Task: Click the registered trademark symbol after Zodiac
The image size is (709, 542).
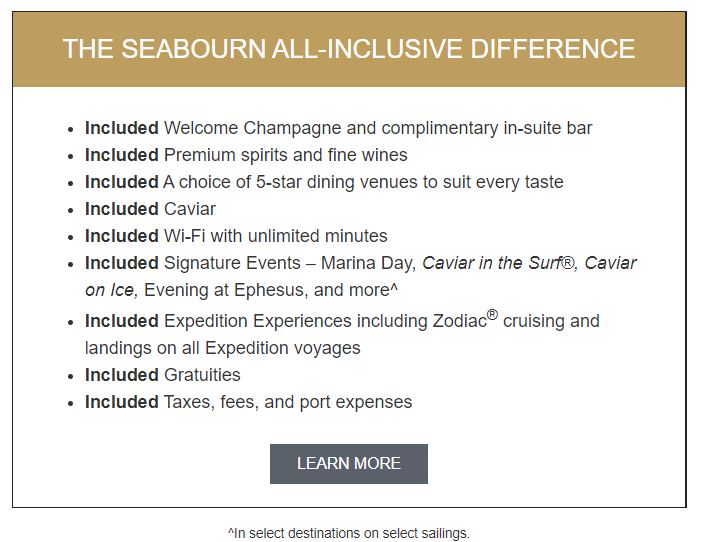Action: (x=492, y=315)
